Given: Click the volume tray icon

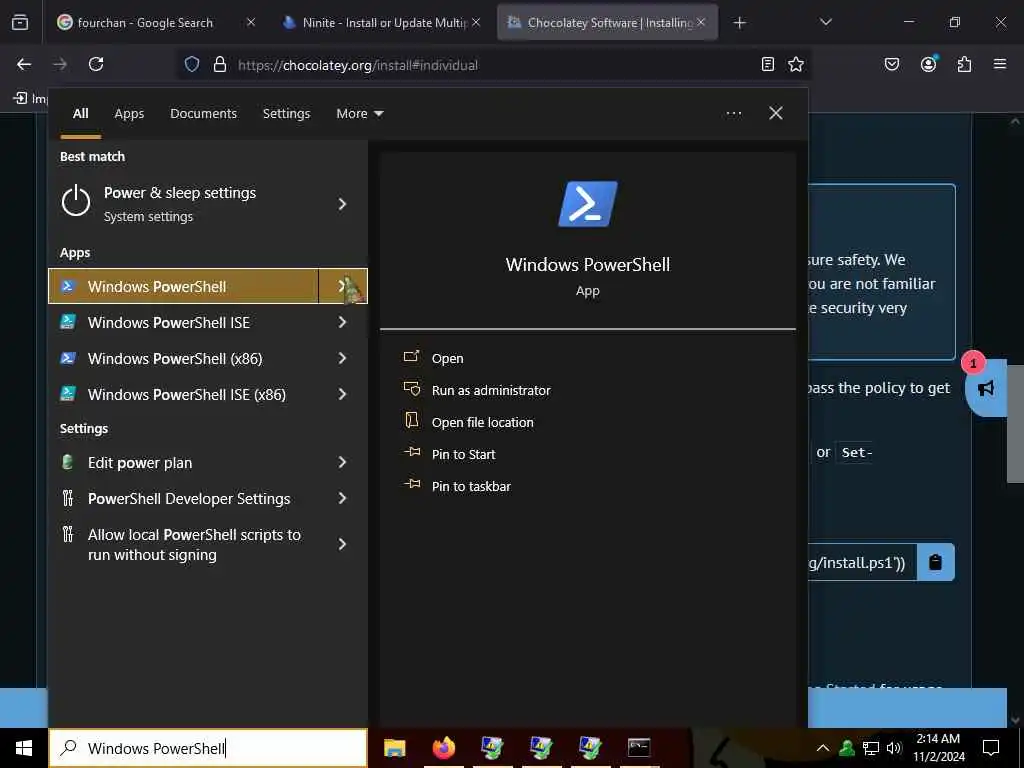Looking at the screenshot, I should (x=894, y=748).
